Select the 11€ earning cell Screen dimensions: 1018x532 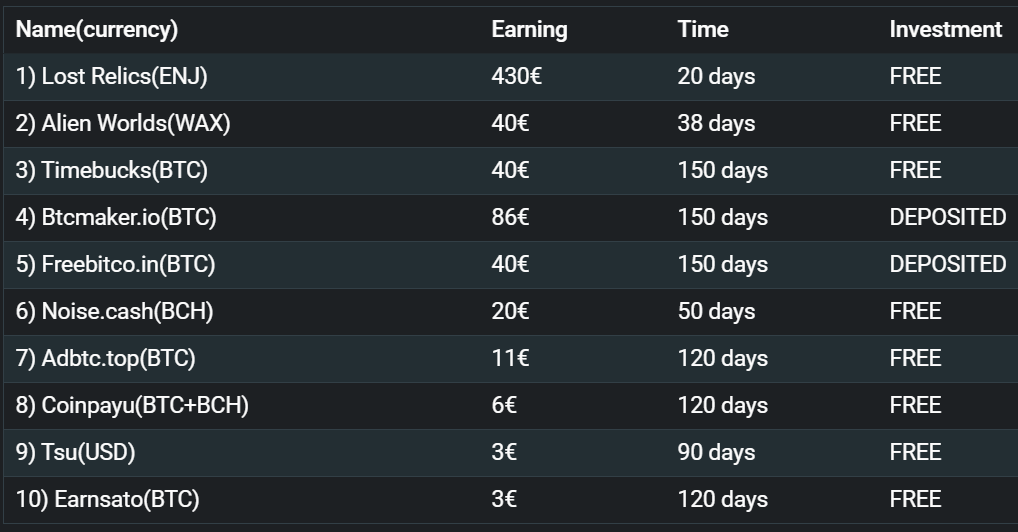(x=510, y=358)
